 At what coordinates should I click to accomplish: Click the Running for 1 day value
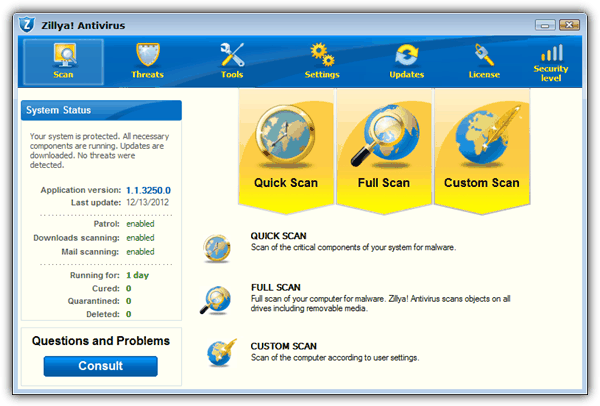[137, 275]
